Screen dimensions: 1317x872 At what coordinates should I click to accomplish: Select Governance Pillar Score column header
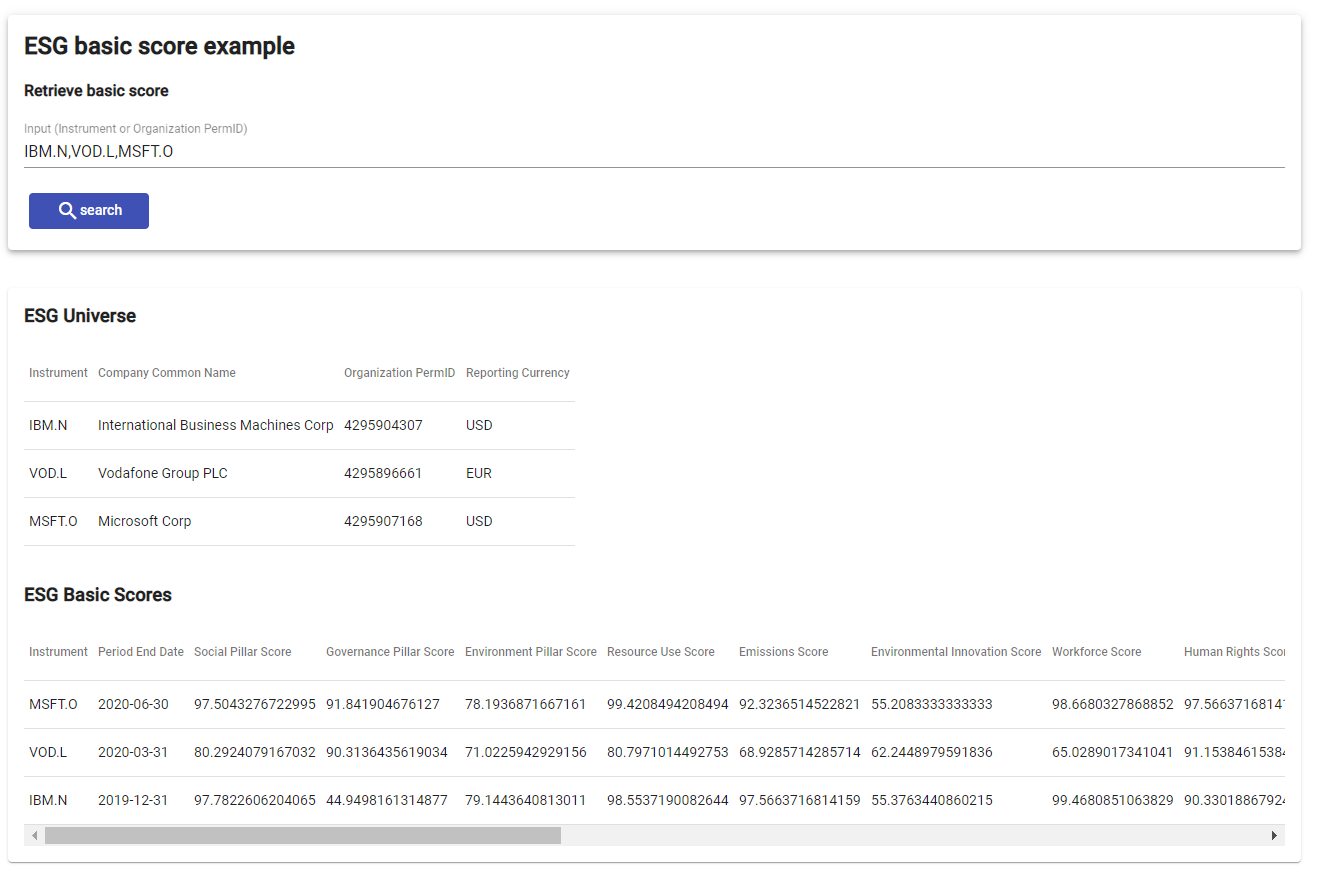pyautogui.click(x=390, y=652)
